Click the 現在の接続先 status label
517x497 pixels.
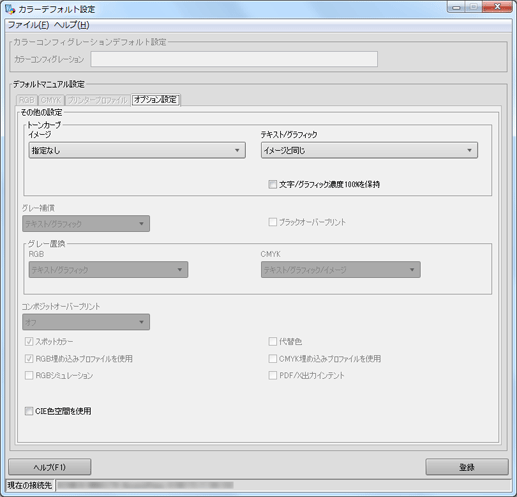tap(30, 485)
